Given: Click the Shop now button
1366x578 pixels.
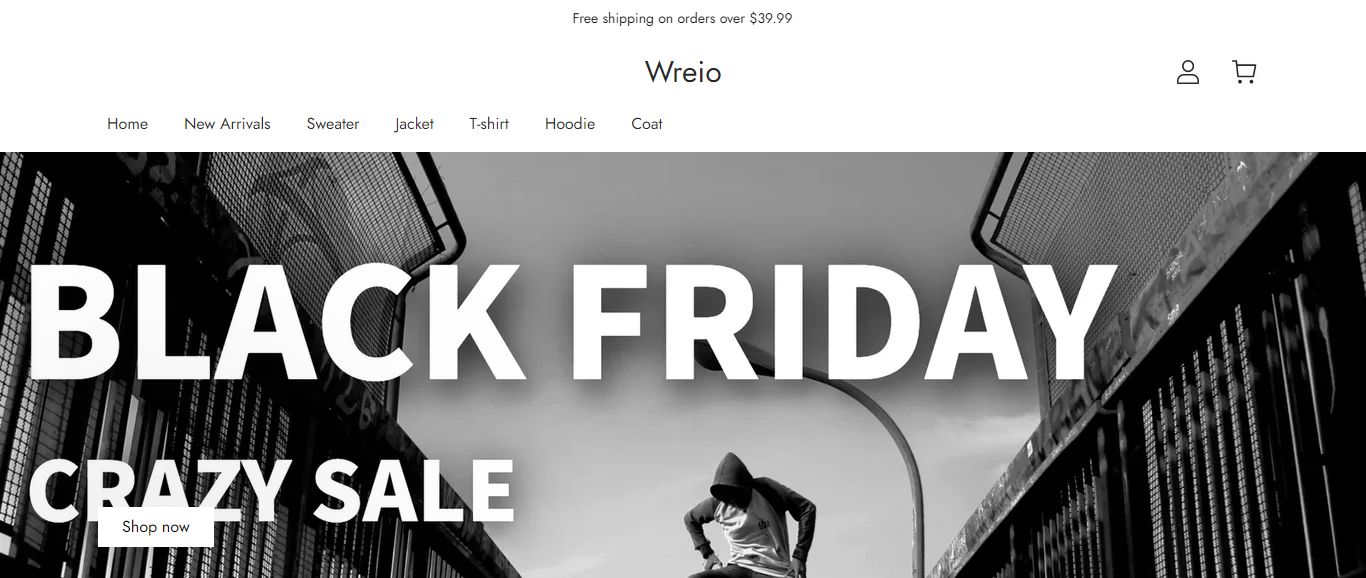Looking at the screenshot, I should click(x=156, y=527).
